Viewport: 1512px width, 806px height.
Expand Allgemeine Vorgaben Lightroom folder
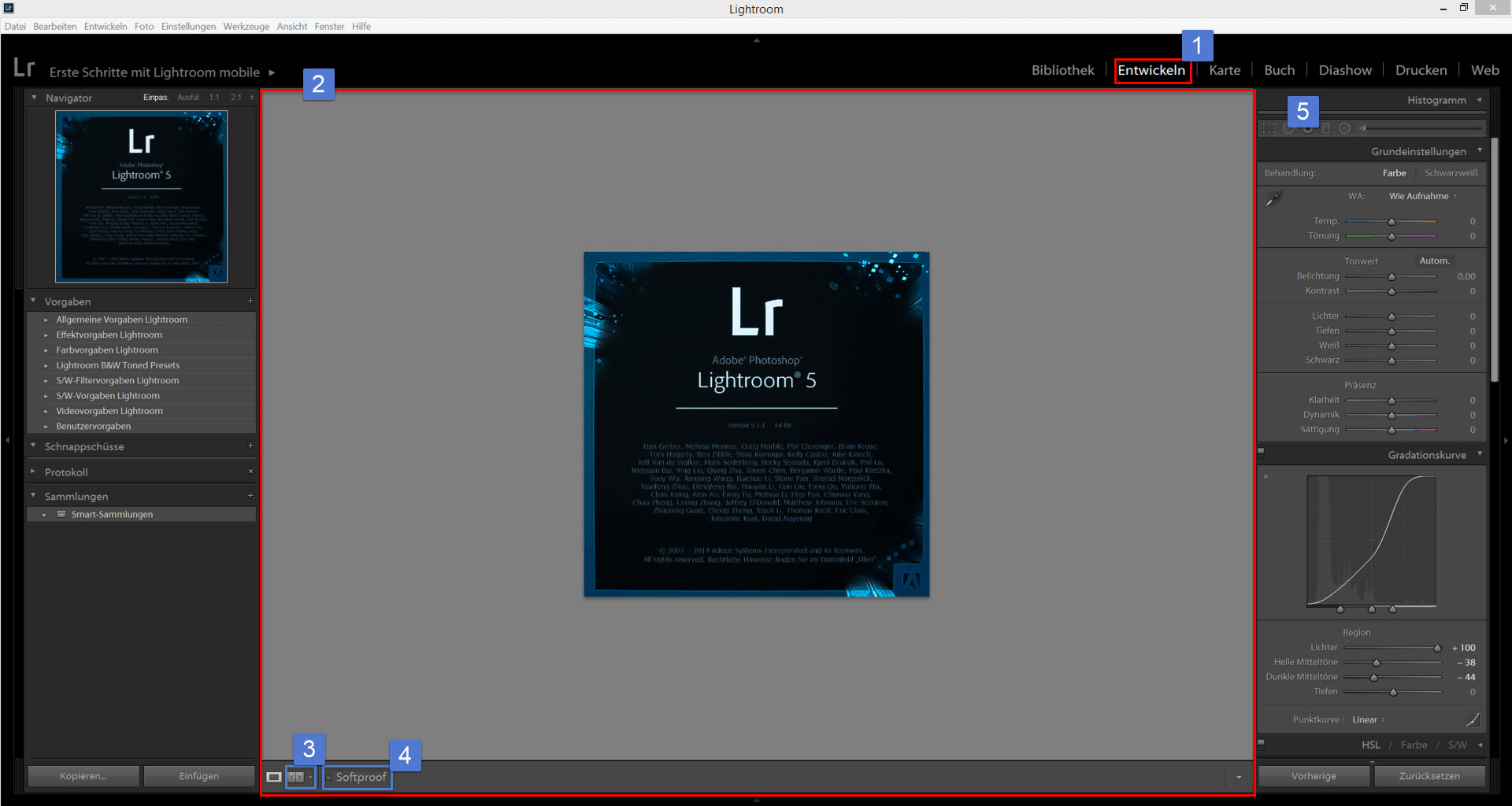pyautogui.click(x=46, y=320)
